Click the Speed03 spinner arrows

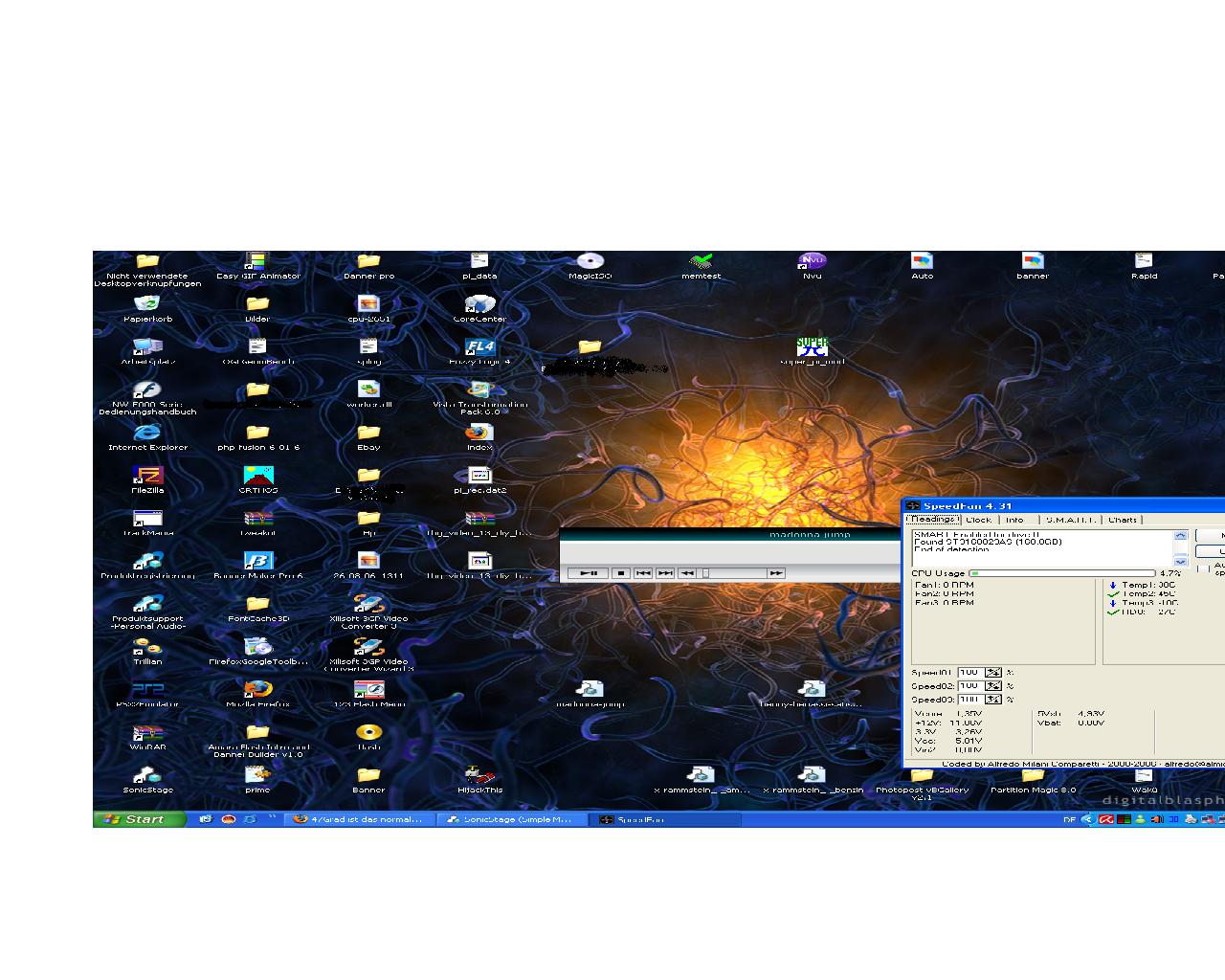tap(993, 700)
